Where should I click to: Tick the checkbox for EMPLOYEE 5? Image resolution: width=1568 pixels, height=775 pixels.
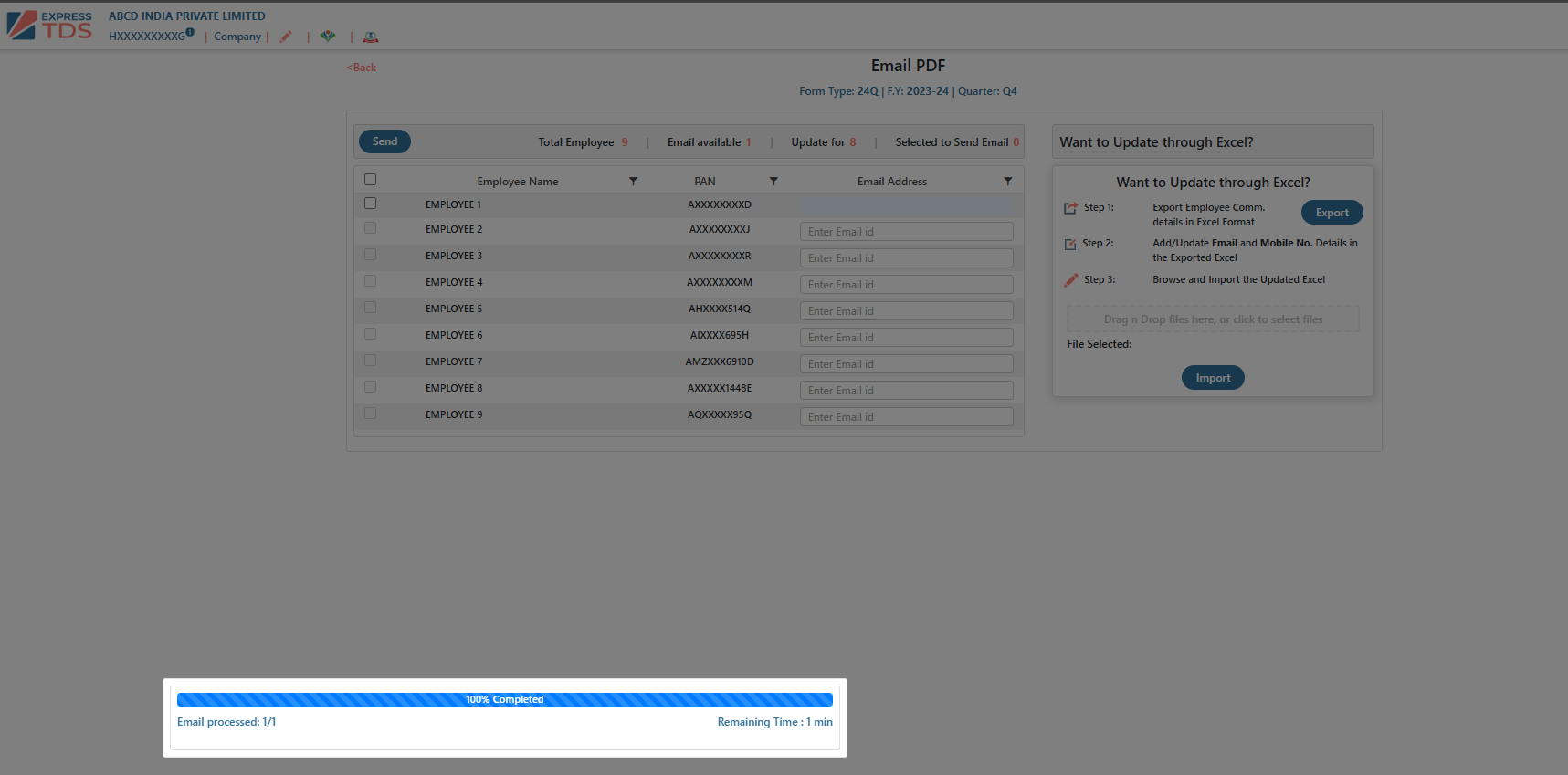(370, 308)
